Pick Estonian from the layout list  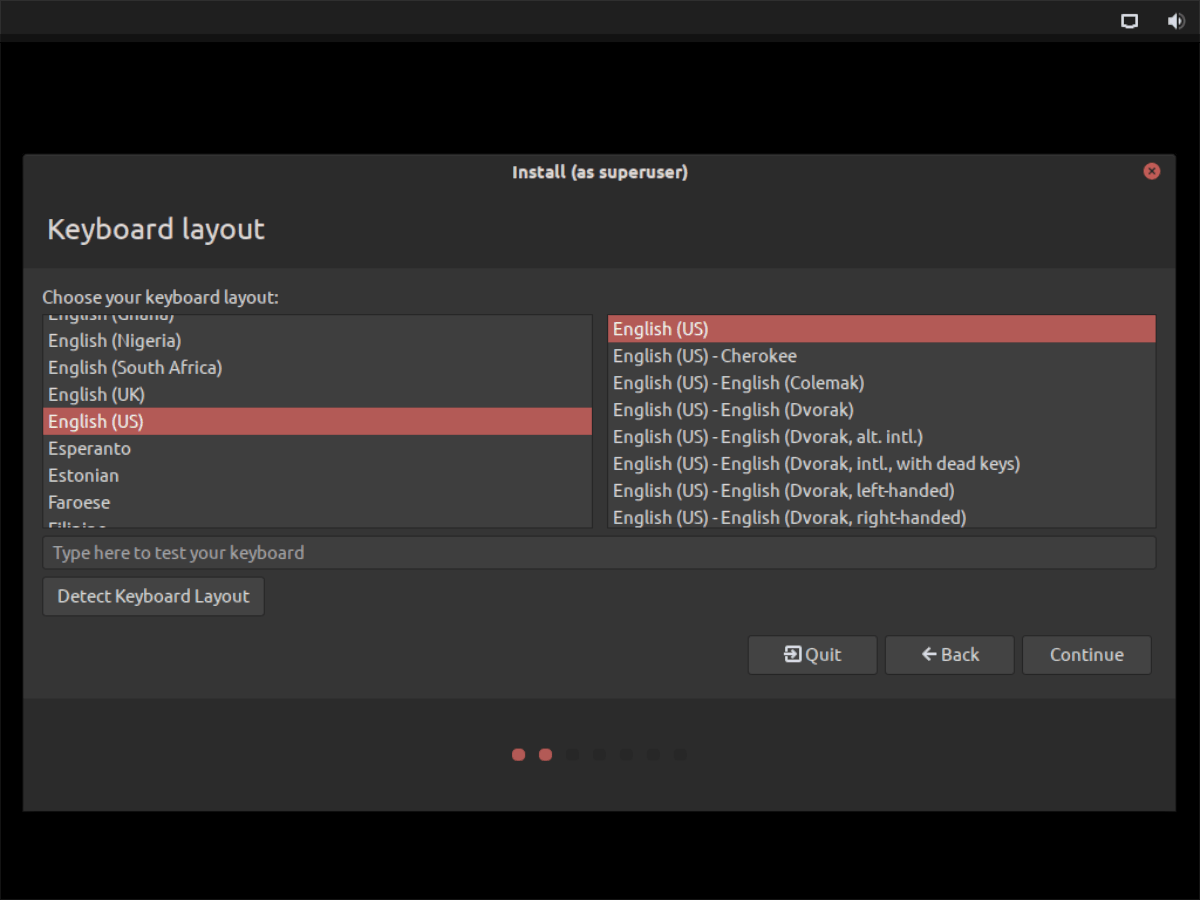[x=84, y=476]
